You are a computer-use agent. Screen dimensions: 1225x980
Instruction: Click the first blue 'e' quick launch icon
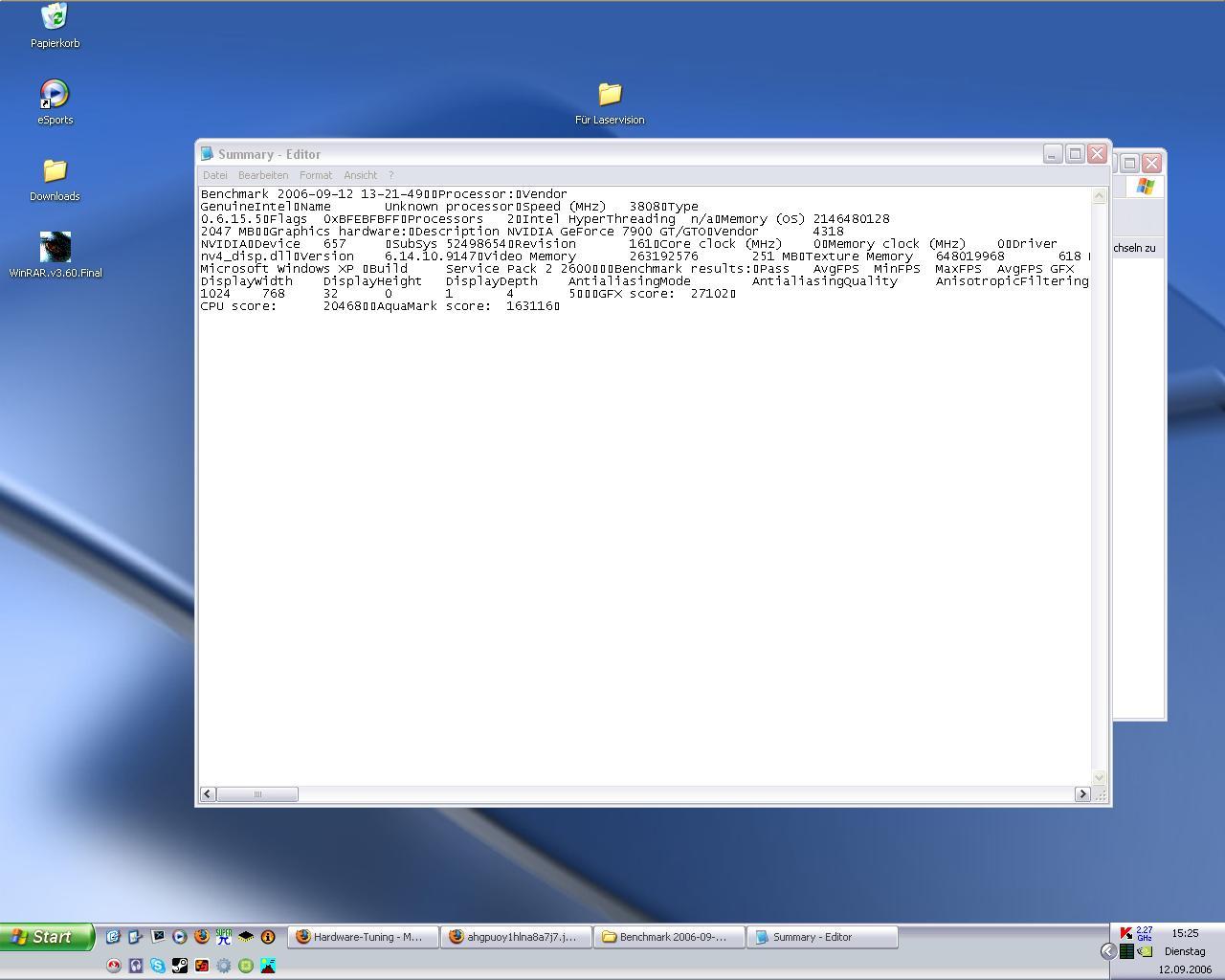coord(113,937)
